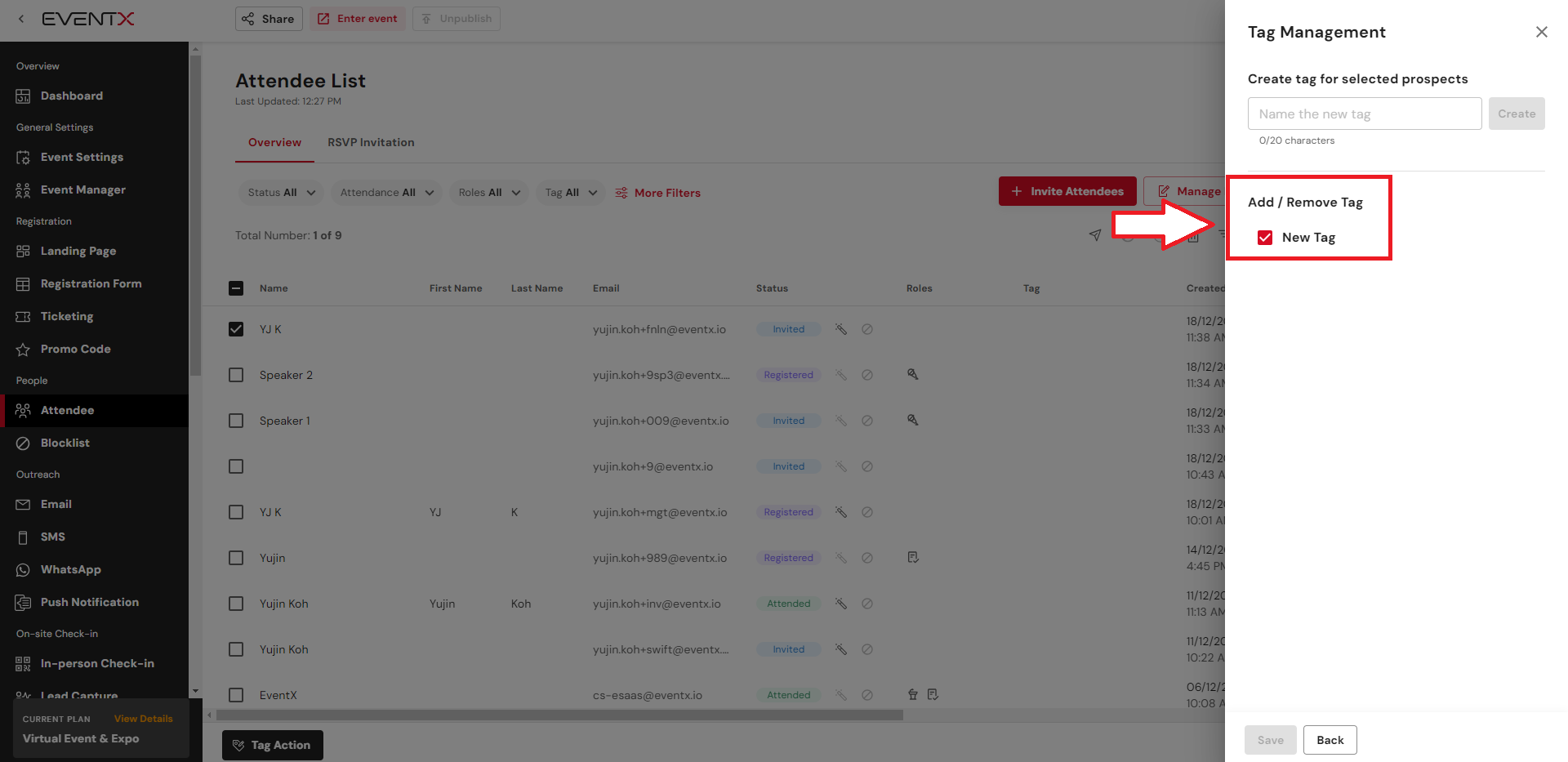Select the Speaker 2 row checkbox
The height and width of the screenshot is (762, 1568).
[x=236, y=375]
